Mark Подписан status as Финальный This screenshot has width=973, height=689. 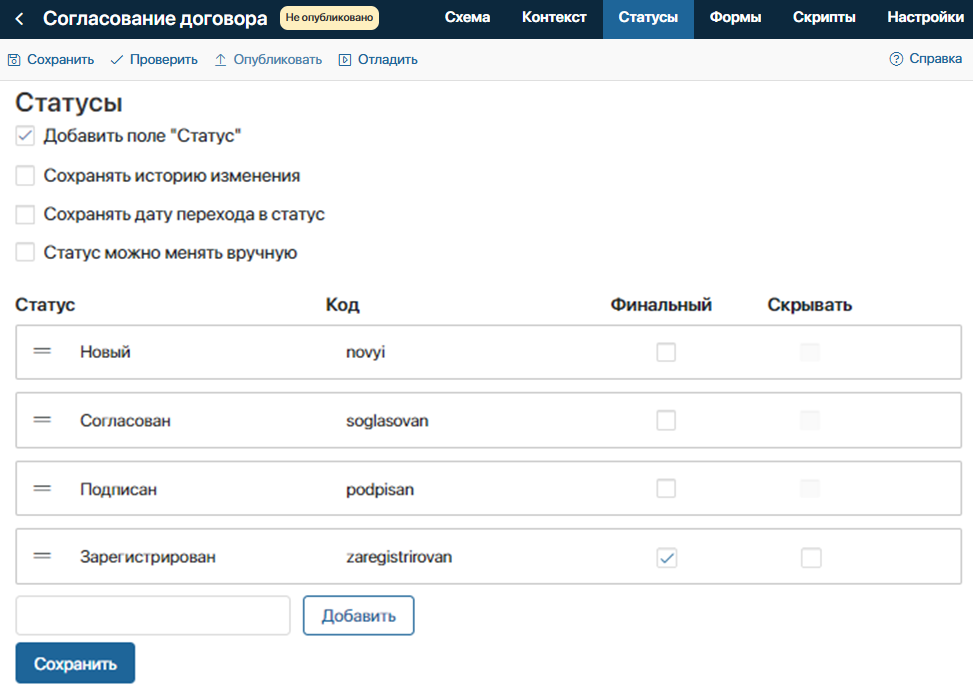point(666,489)
